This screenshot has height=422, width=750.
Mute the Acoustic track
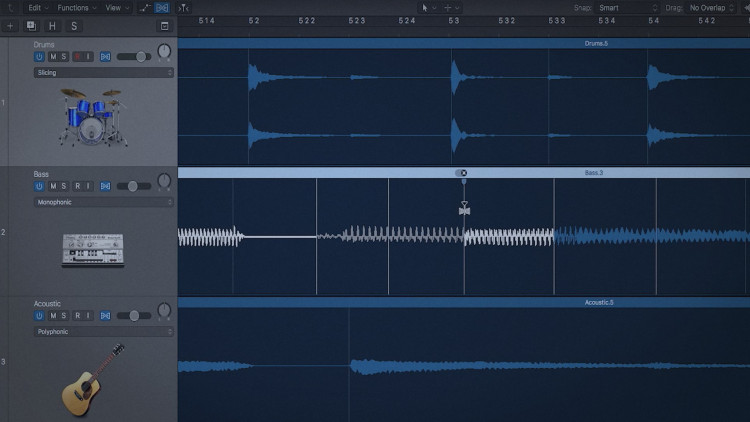[53, 316]
